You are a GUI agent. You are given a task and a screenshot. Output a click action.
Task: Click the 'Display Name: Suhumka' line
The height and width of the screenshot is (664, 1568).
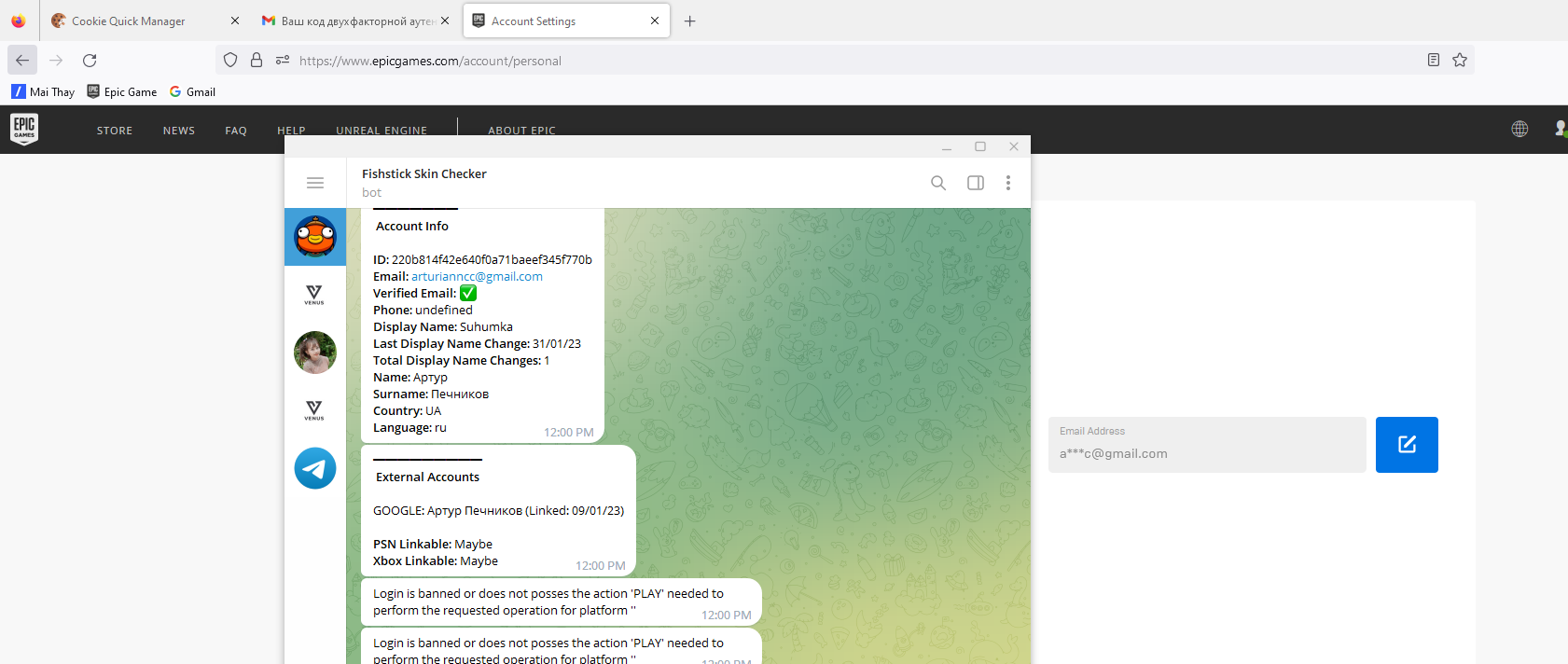[443, 326]
